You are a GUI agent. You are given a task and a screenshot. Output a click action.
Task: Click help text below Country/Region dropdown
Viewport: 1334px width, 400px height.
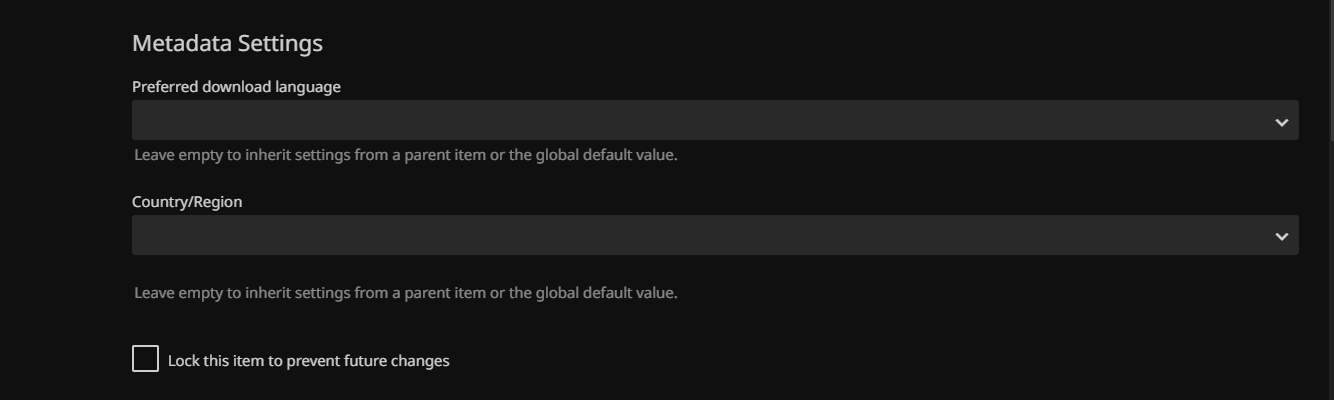pos(406,293)
